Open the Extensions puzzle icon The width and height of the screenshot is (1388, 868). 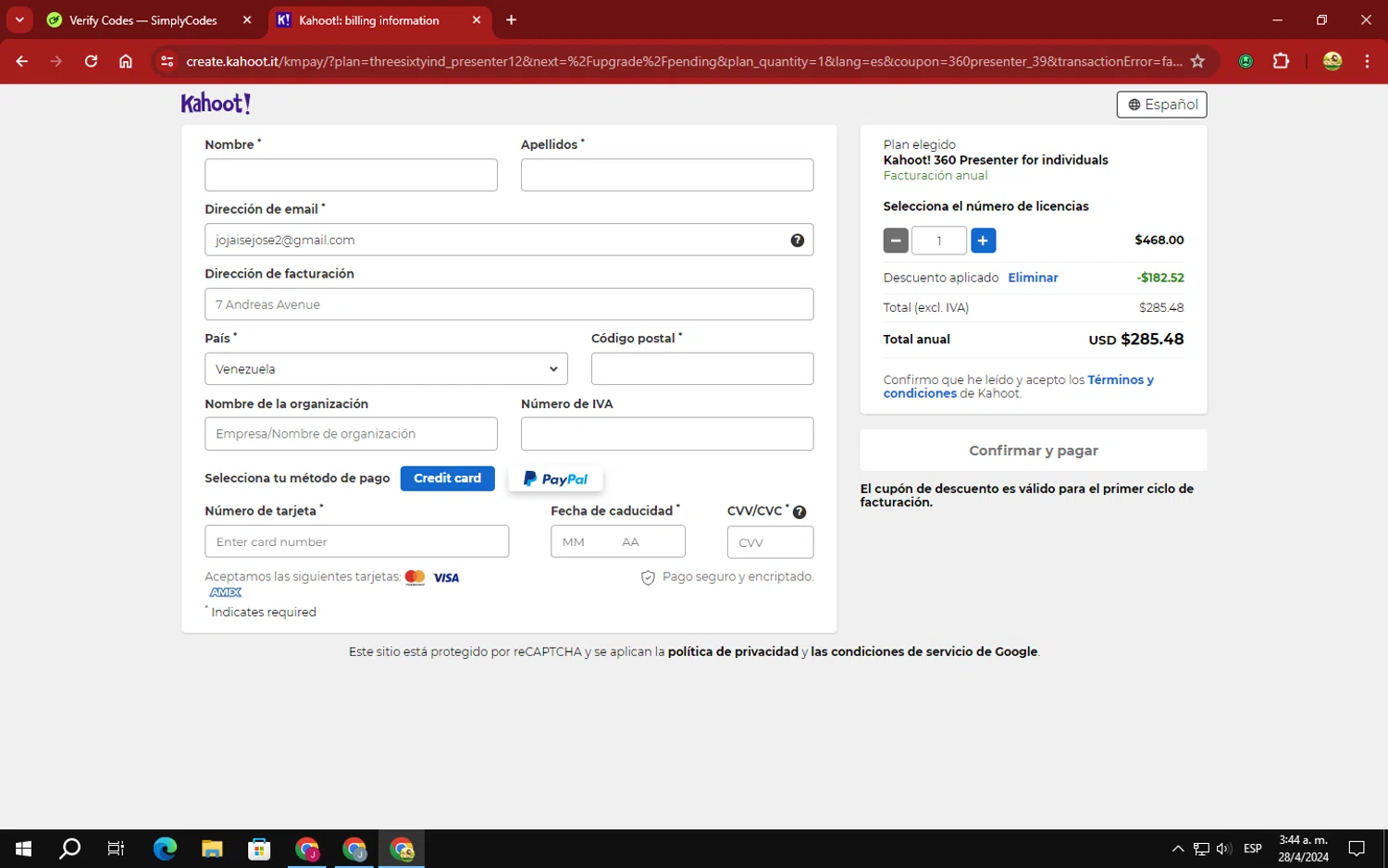pyautogui.click(x=1281, y=61)
